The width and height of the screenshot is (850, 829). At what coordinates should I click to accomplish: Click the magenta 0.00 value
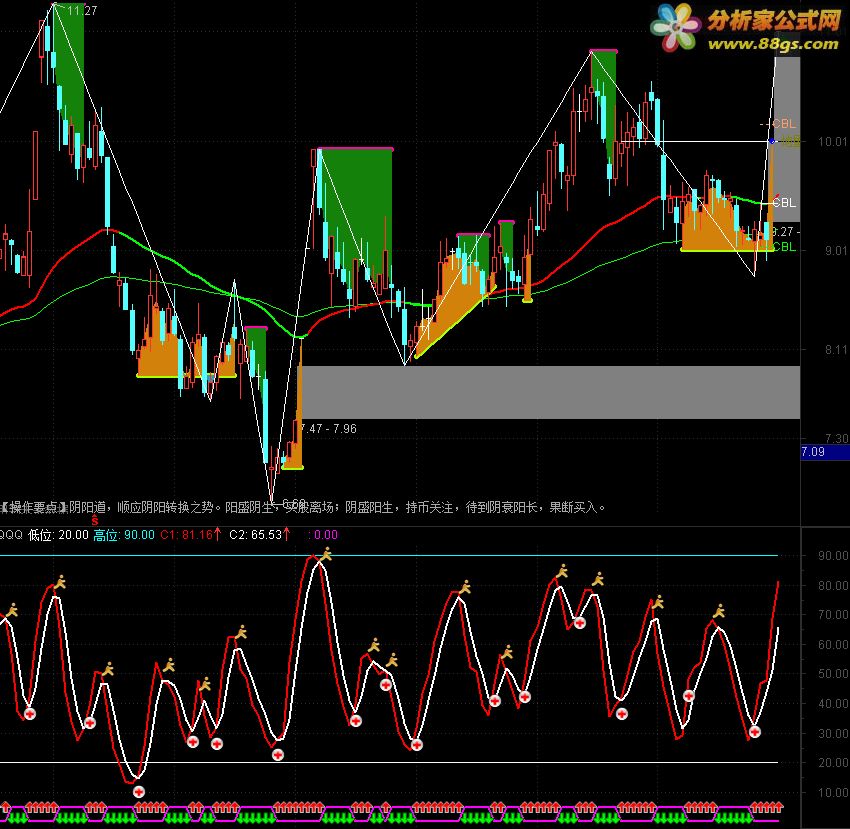point(326,535)
